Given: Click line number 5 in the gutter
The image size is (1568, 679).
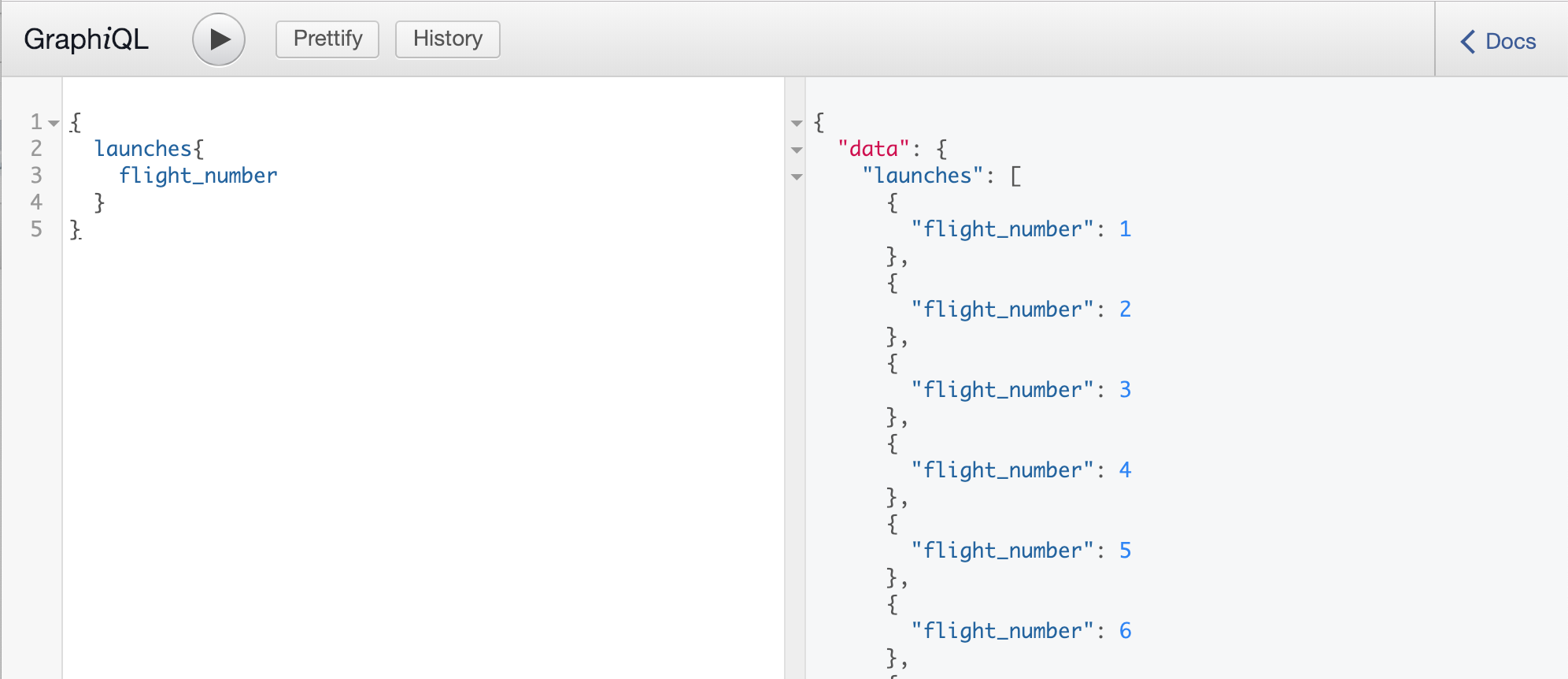Looking at the screenshot, I should tap(36, 229).
